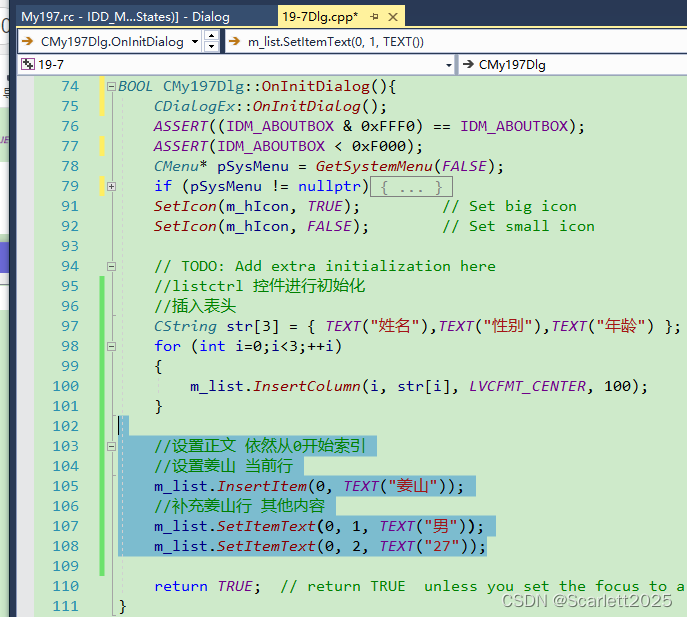Viewport: 687px width, 617px height.
Task: Expand the collapsed { ... } code box
Action: (x=411, y=187)
